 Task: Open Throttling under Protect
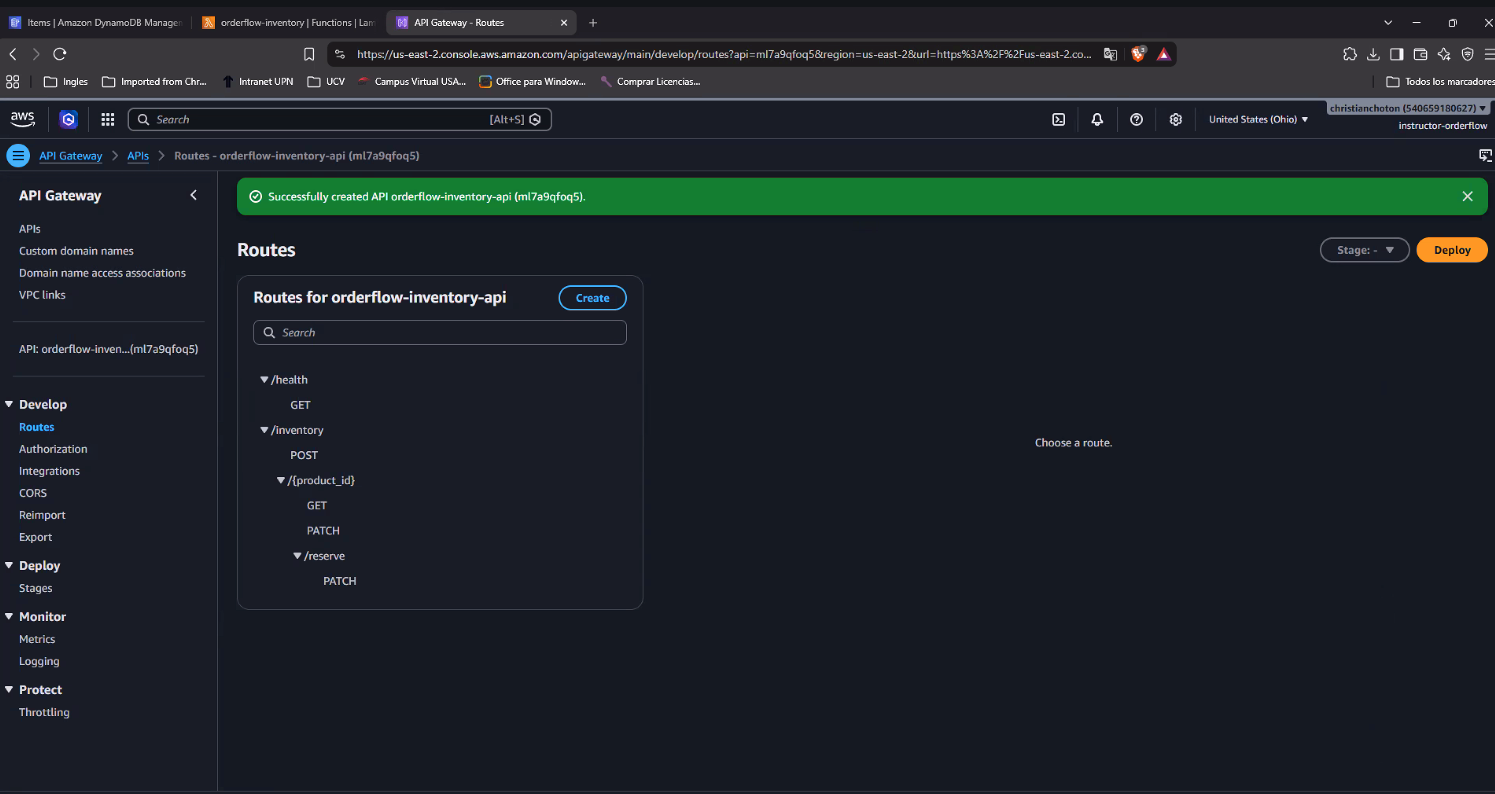44,712
